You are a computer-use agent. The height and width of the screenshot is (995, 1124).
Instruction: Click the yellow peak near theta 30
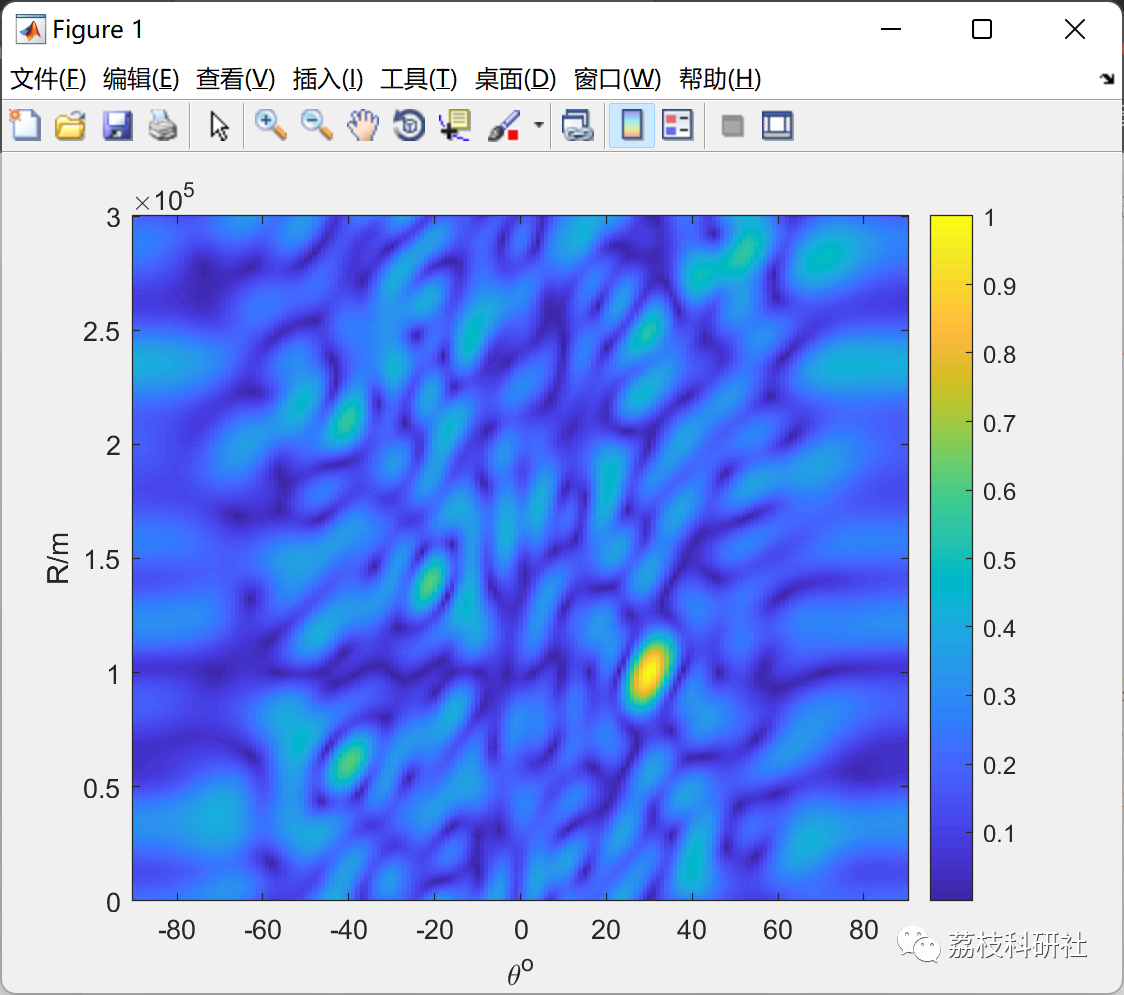pos(649,672)
